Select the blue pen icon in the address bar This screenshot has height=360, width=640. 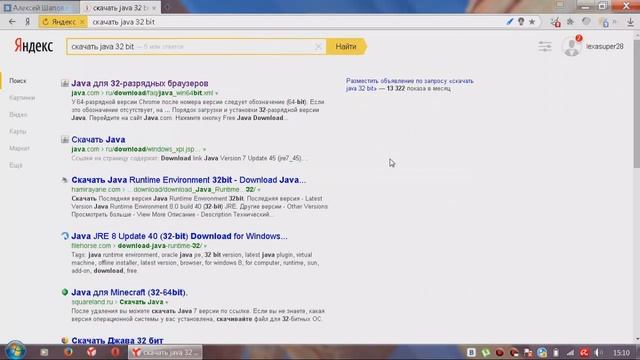[x=509, y=22]
